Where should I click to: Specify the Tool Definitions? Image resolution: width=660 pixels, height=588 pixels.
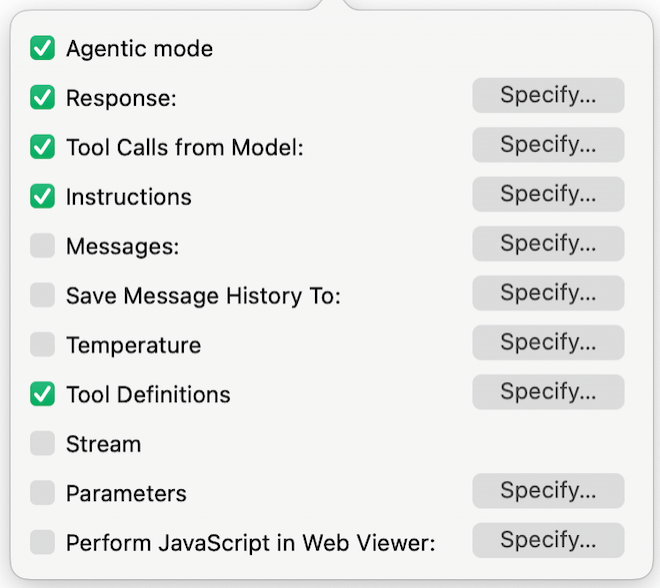pyautogui.click(x=548, y=392)
